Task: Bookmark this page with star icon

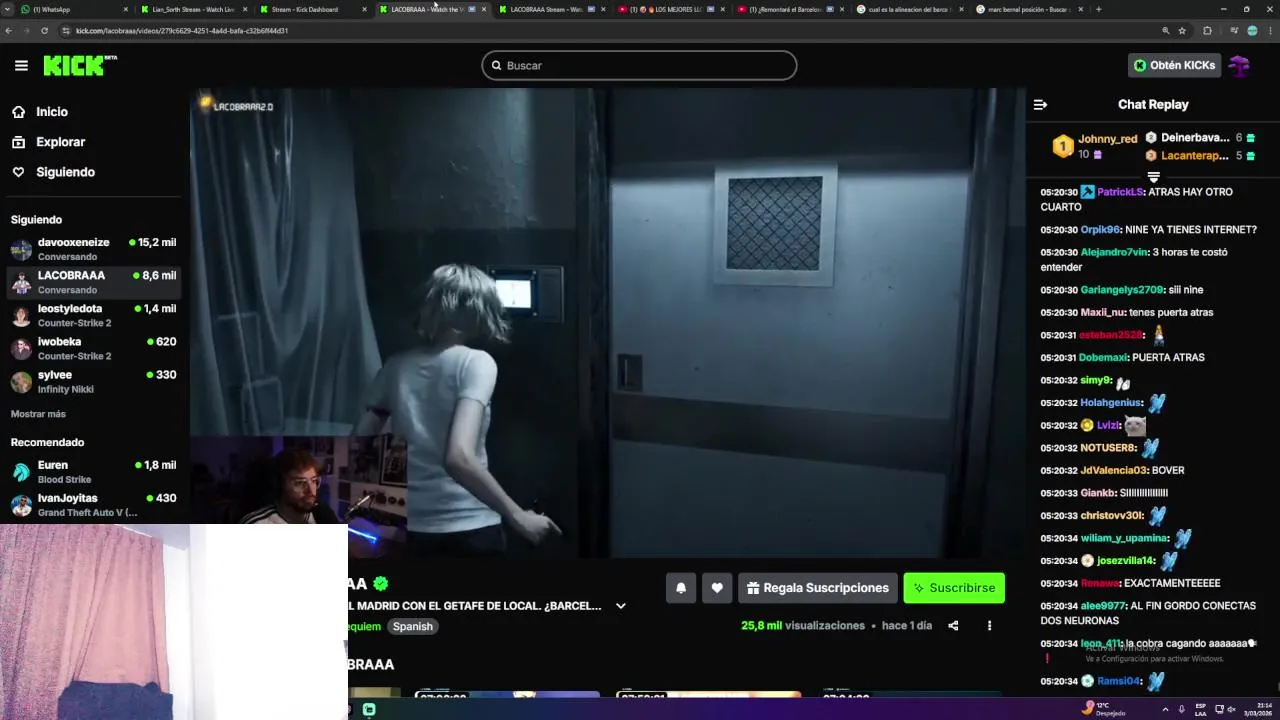Action: coord(1182,31)
